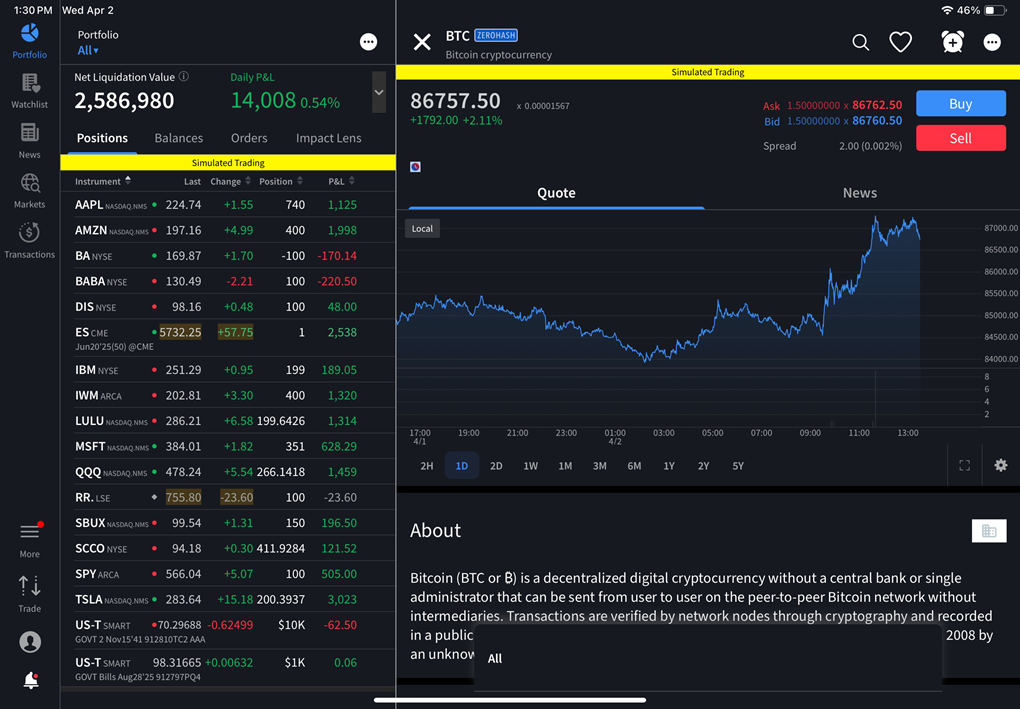Open the Watchlist sidebar icon

(x=29, y=90)
